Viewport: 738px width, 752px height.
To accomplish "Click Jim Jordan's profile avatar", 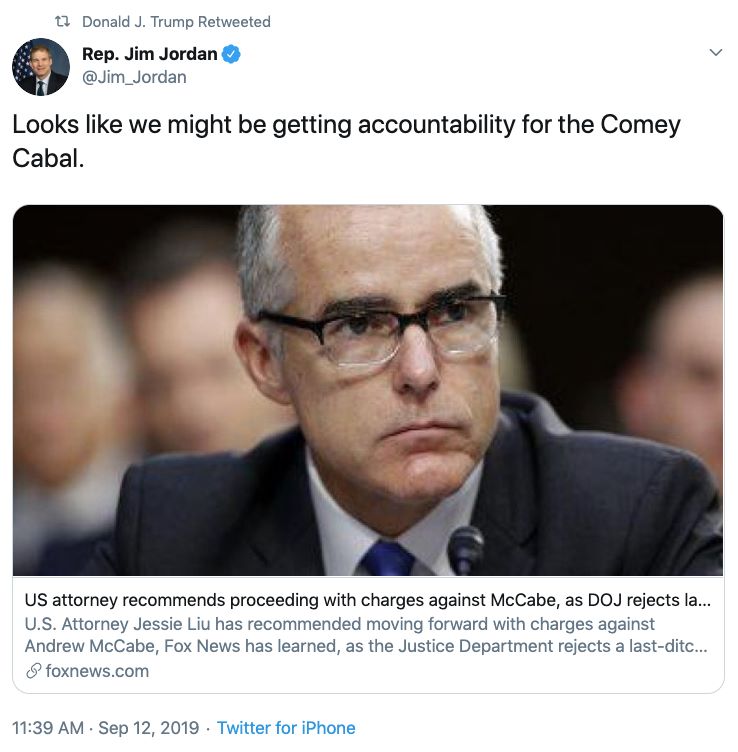I will tap(41, 67).
